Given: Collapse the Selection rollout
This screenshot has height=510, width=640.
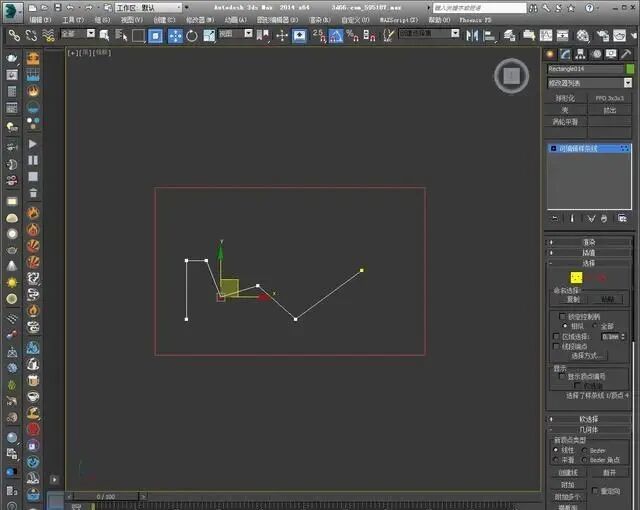Looking at the screenshot, I should tap(588, 264).
